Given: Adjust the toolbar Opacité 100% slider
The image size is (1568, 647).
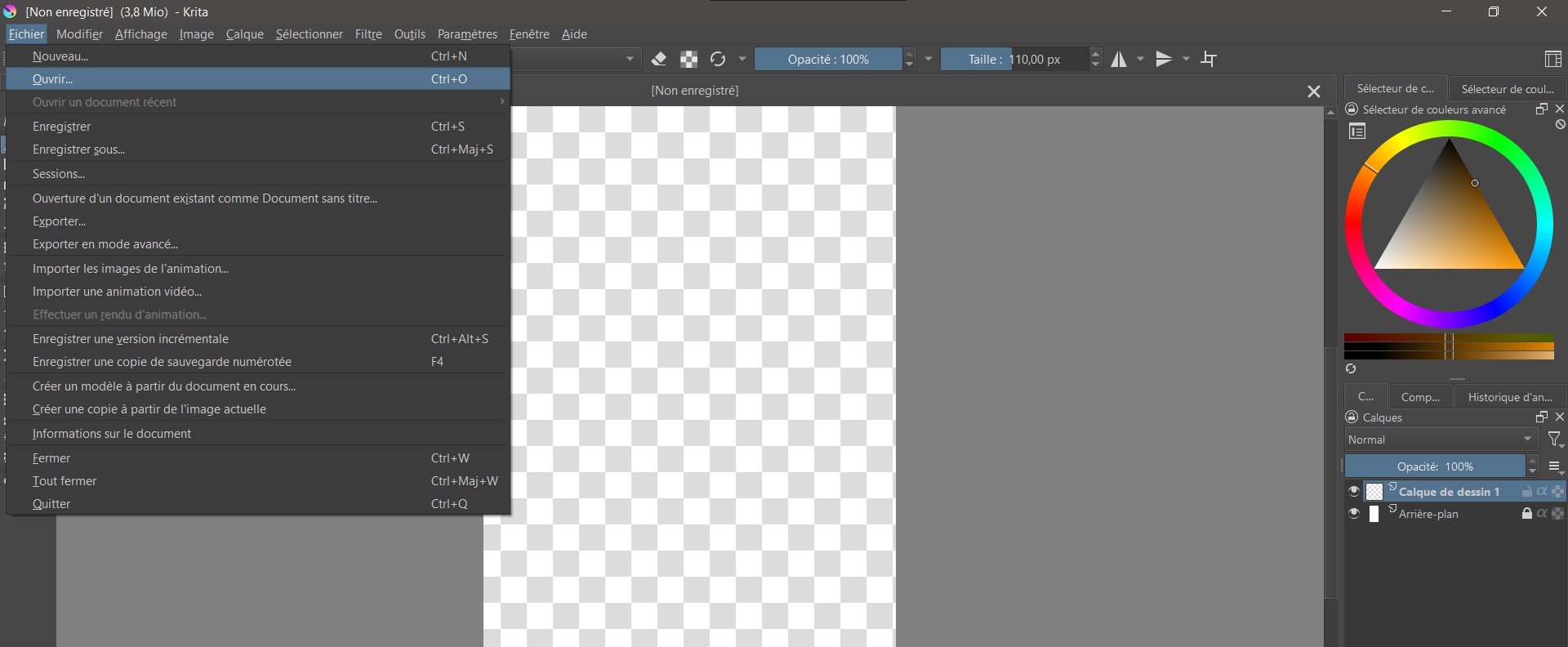Looking at the screenshot, I should [828, 59].
